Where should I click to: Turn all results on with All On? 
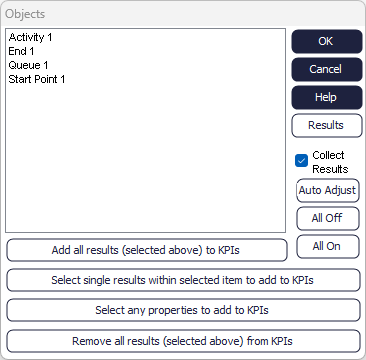tap(328, 246)
